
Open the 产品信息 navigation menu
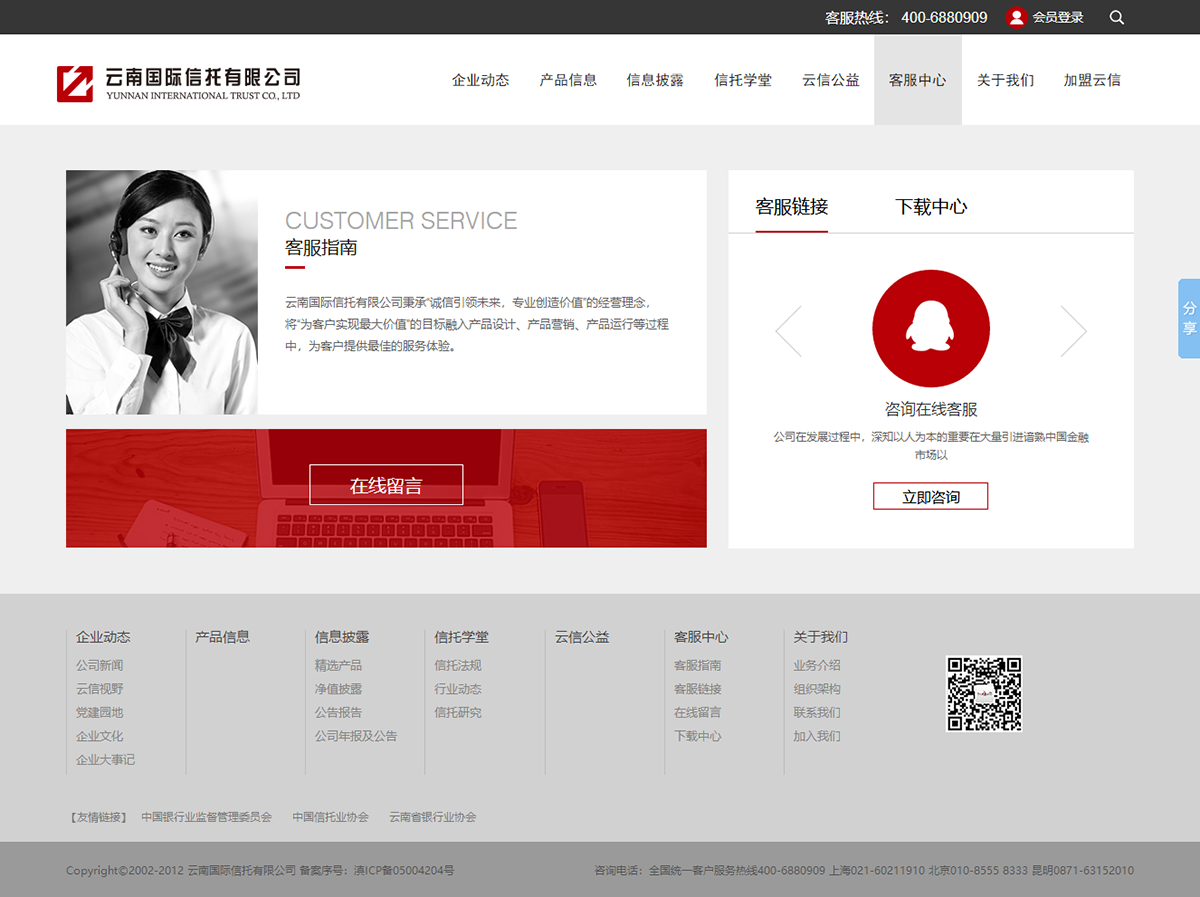[568, 80]
